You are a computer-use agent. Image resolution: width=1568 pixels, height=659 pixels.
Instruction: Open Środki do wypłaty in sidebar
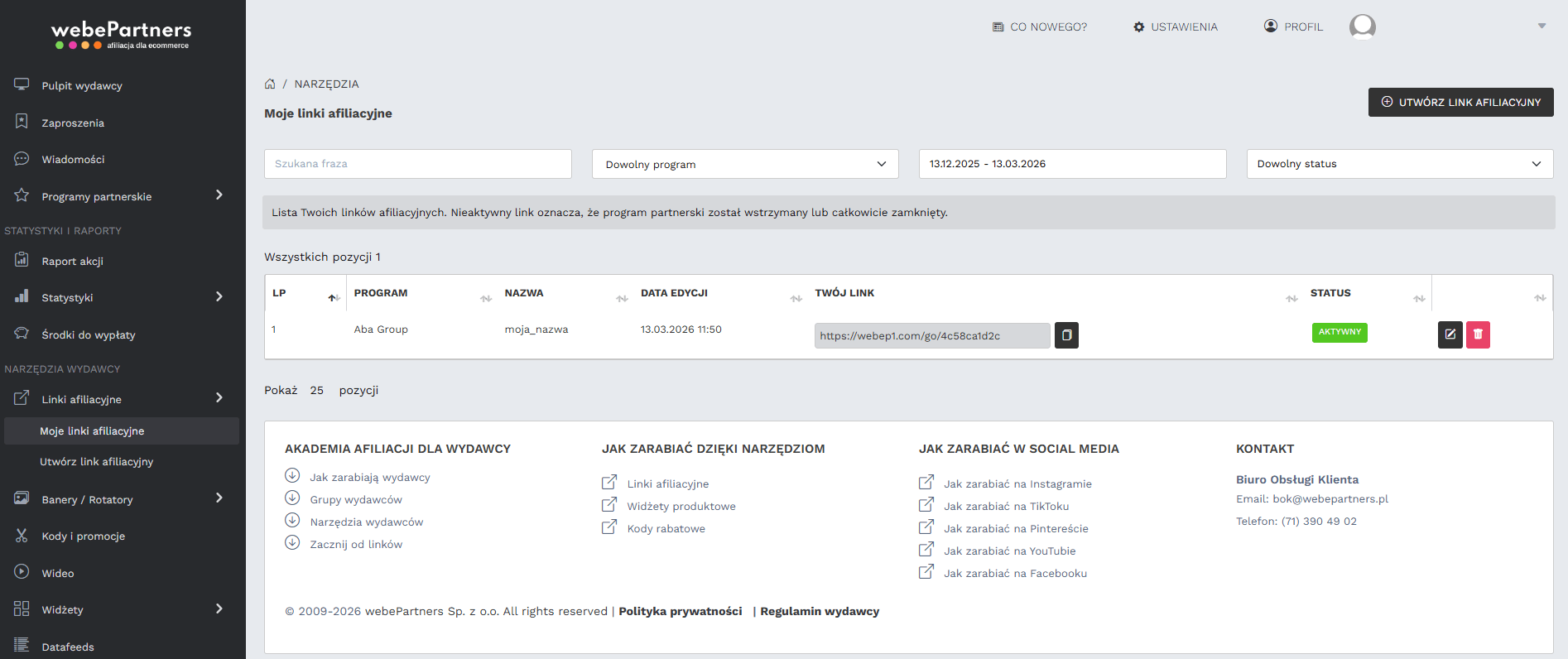click(88, 334)
